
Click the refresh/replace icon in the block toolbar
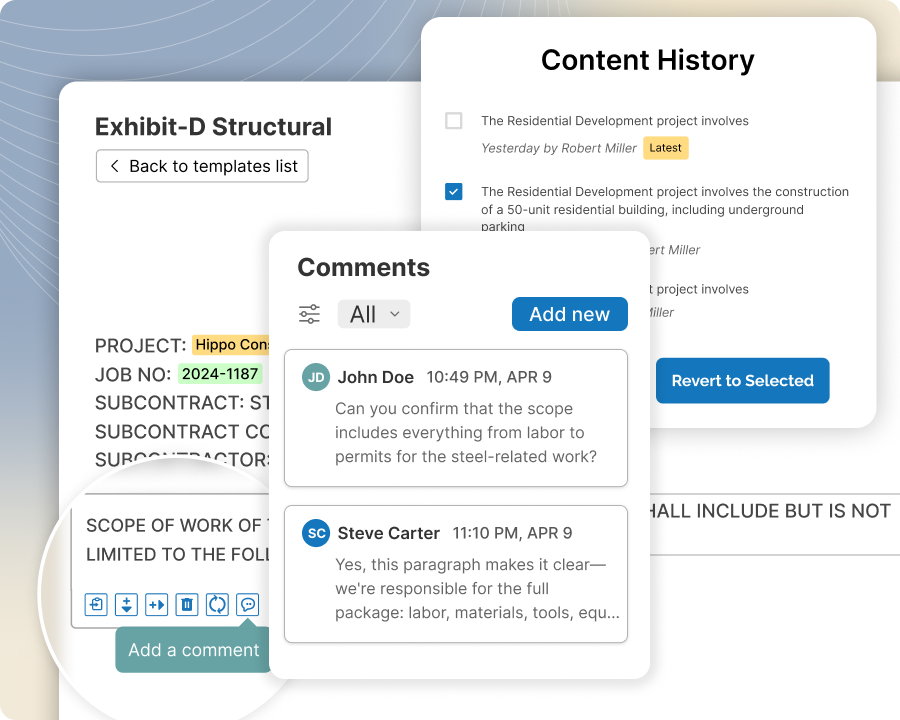[217, 605]
